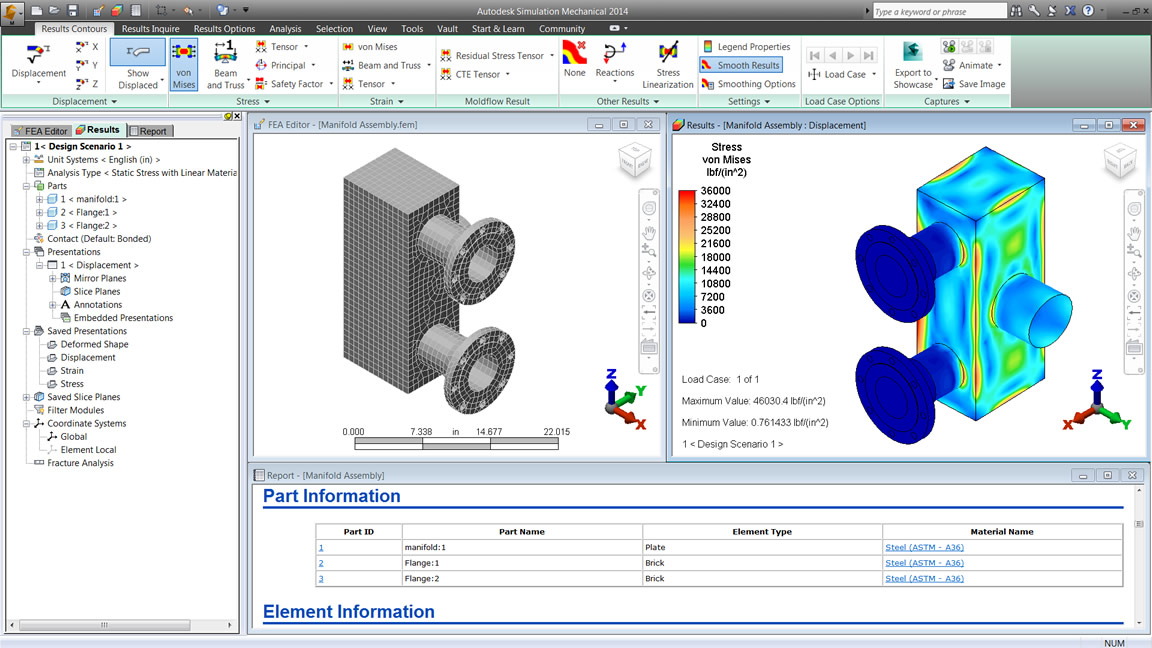The height and width of the screenshot is (648, 1152).
Task: Toggle the Smooth Results option
Action: (740, 65)
